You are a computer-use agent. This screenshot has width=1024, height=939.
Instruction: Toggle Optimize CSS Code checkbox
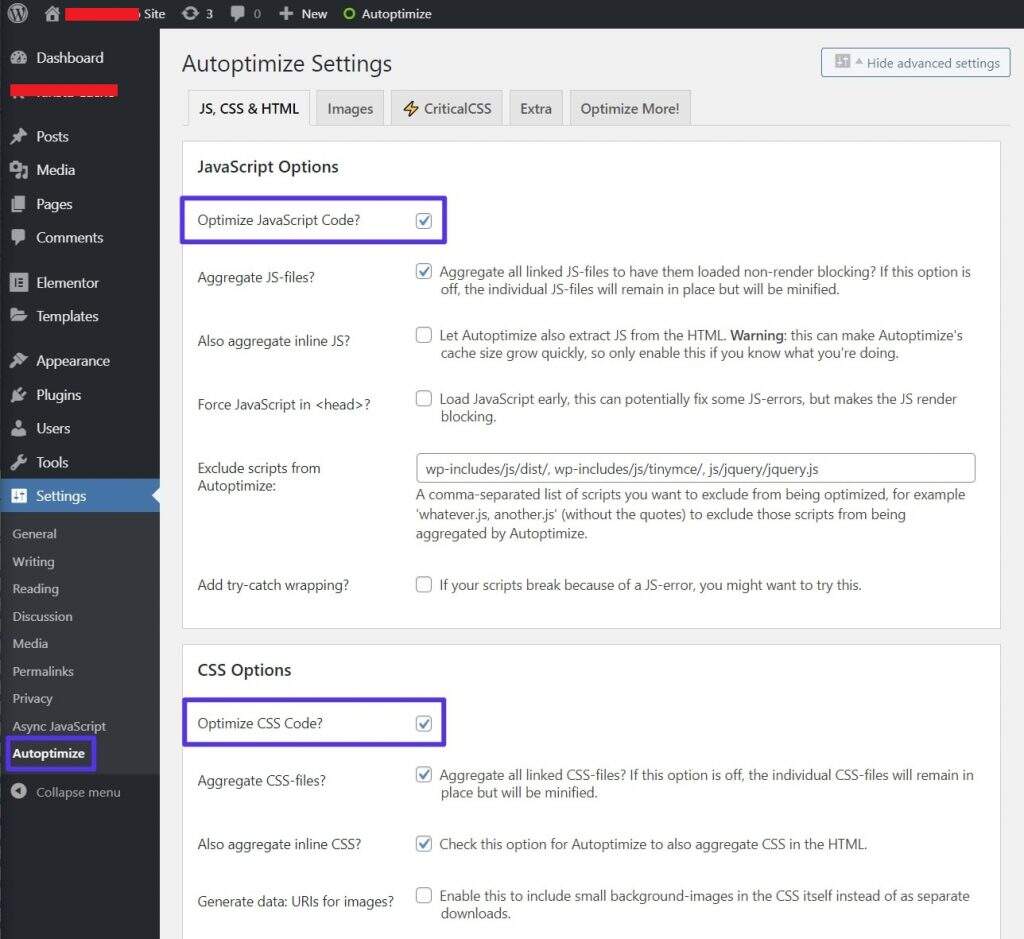pos(424,723)
